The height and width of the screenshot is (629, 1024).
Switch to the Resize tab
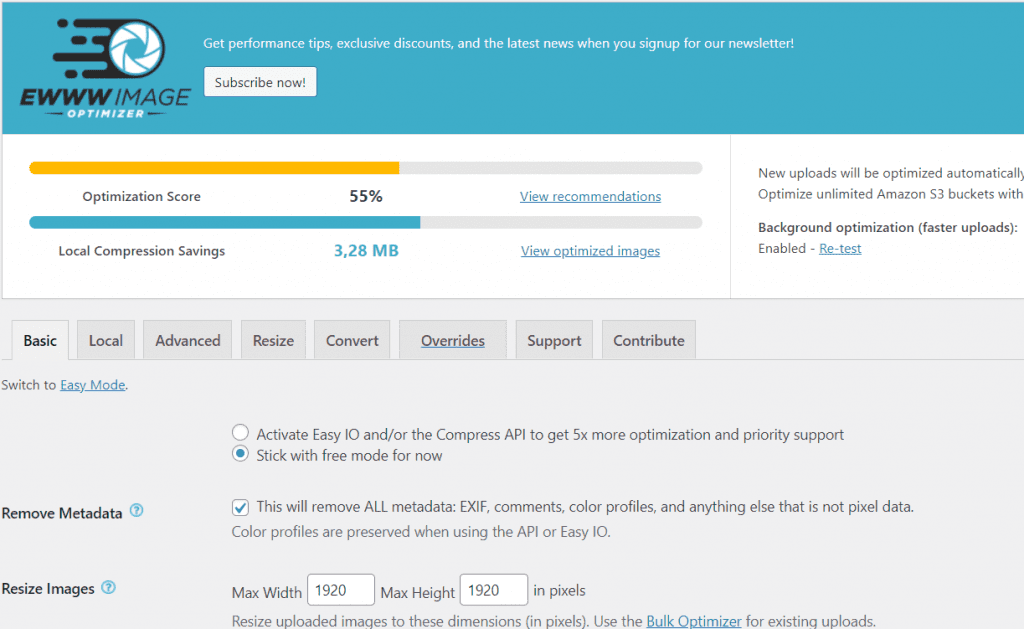coord(273,340)
